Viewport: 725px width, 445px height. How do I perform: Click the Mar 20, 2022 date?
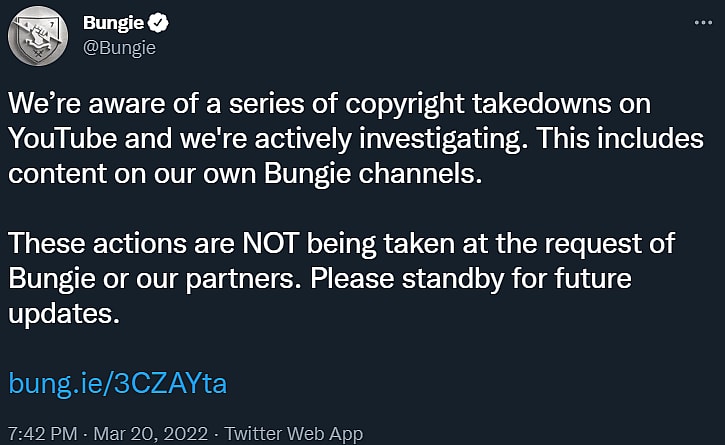coord(152,434)
